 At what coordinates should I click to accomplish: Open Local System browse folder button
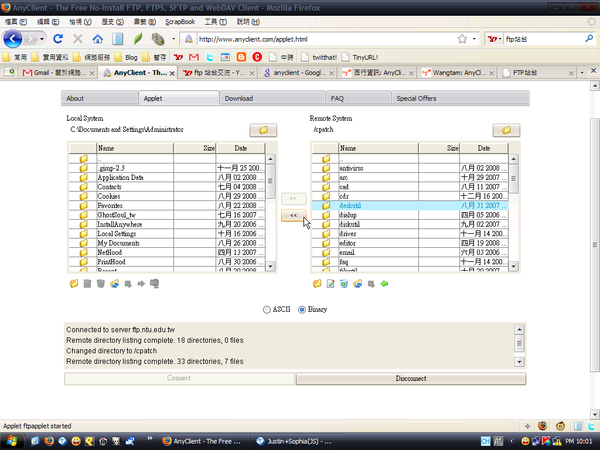click(263, 130)
